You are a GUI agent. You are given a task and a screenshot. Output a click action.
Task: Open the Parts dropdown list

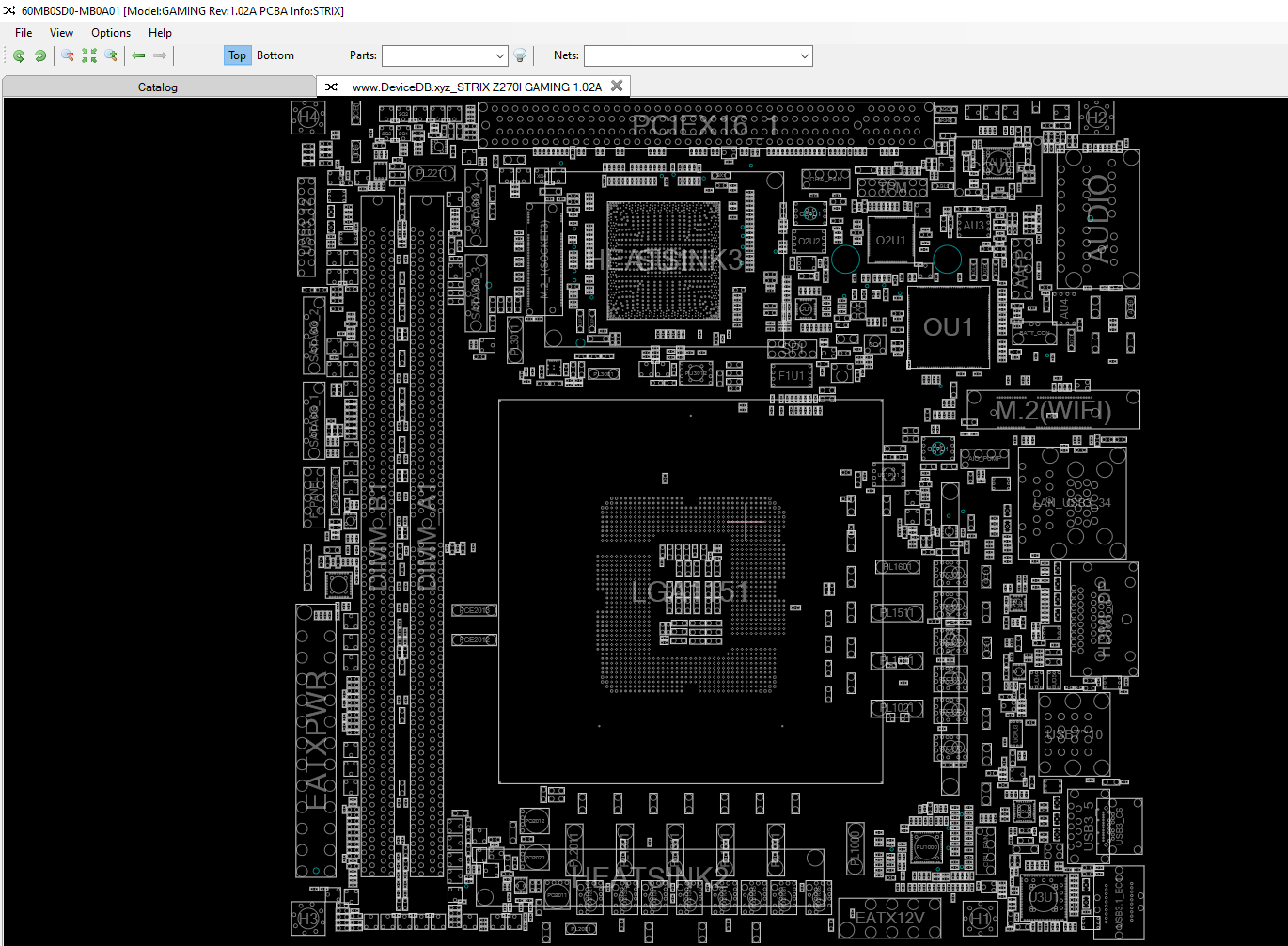499,56
